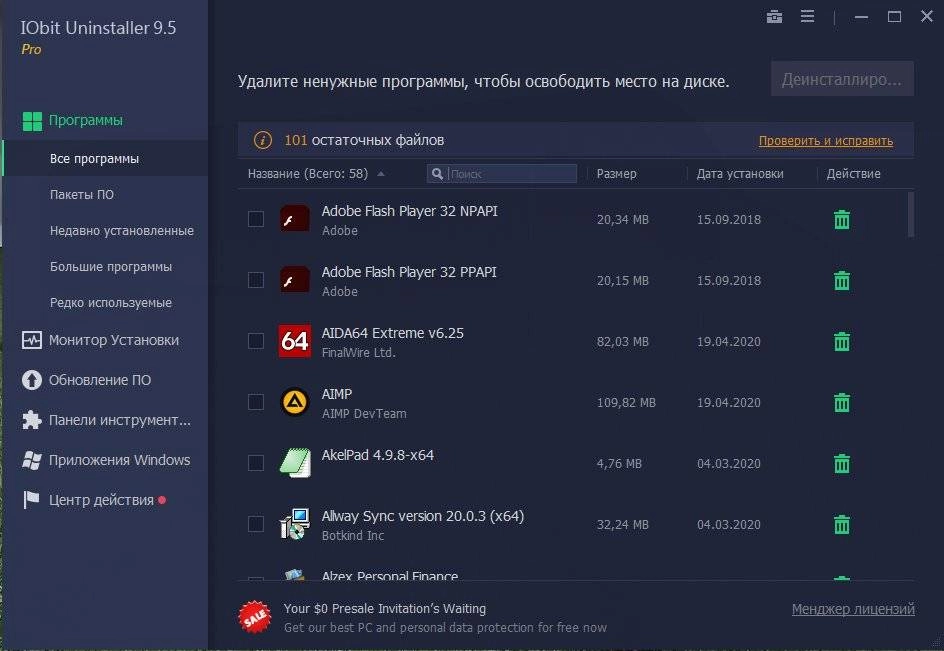Click the AIDA64 red 64 icon
The width and height of the screenshot is (944, 651).
click(295, 341)
